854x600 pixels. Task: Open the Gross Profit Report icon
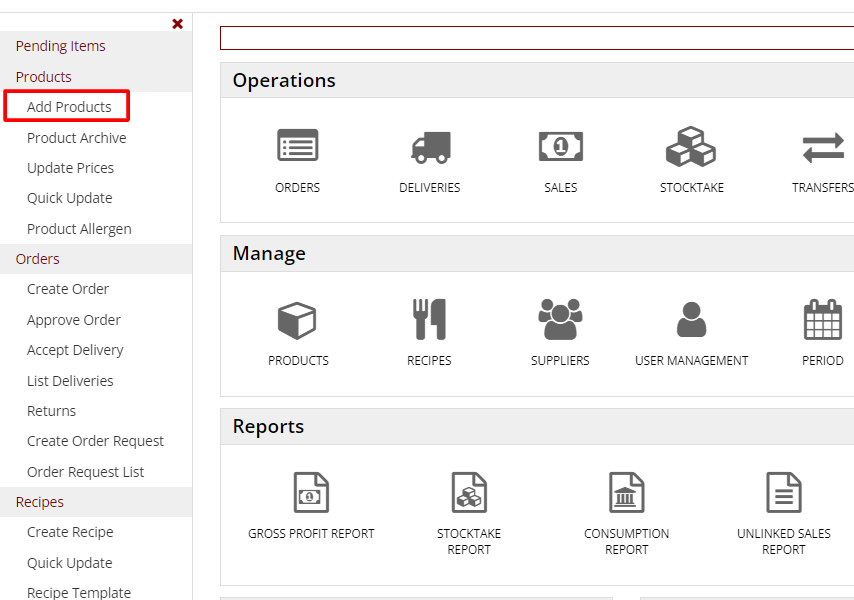click(311, 493)
